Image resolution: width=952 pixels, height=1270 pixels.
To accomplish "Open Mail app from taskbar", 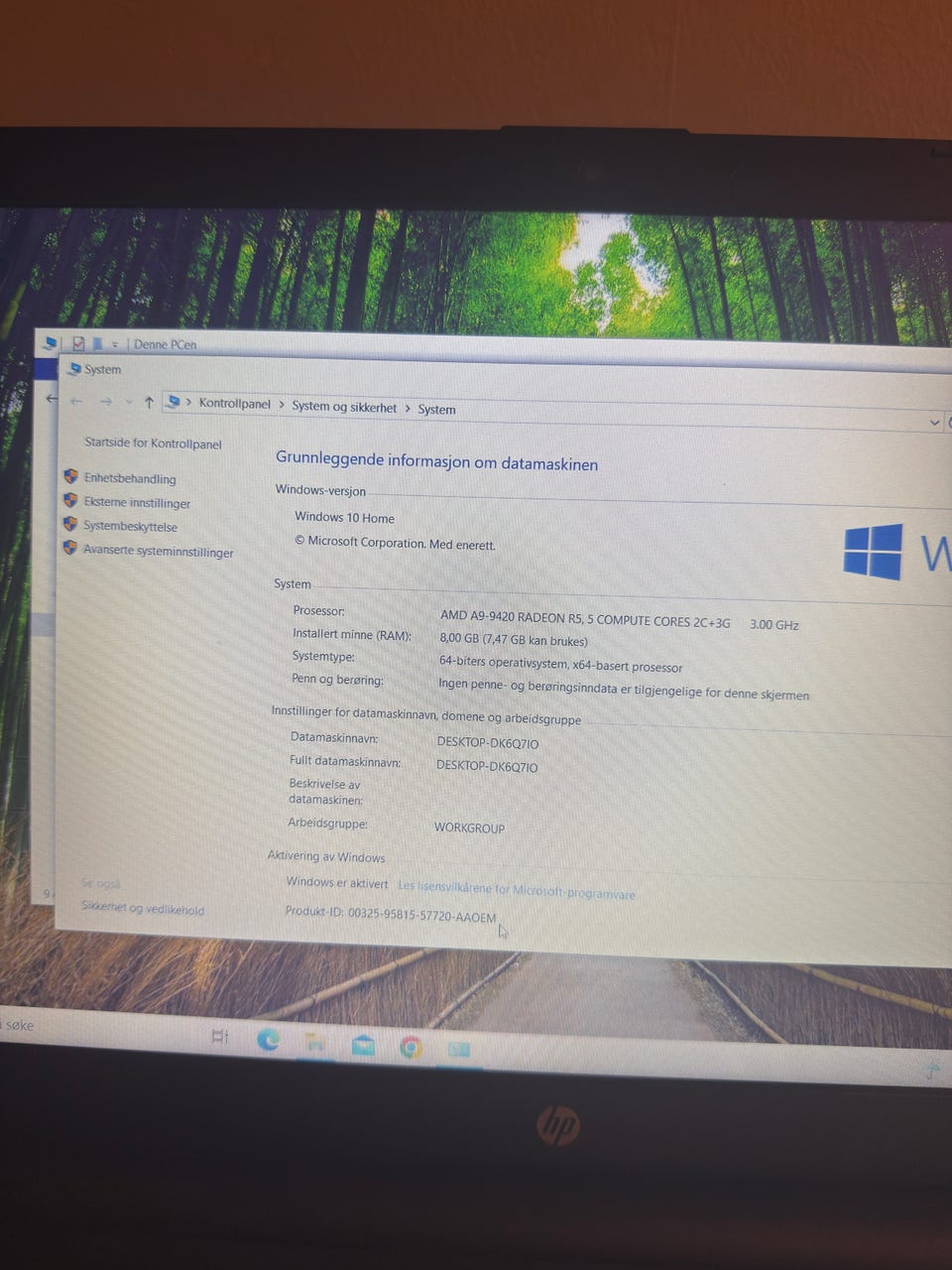I will click(x=363, y=1045).
